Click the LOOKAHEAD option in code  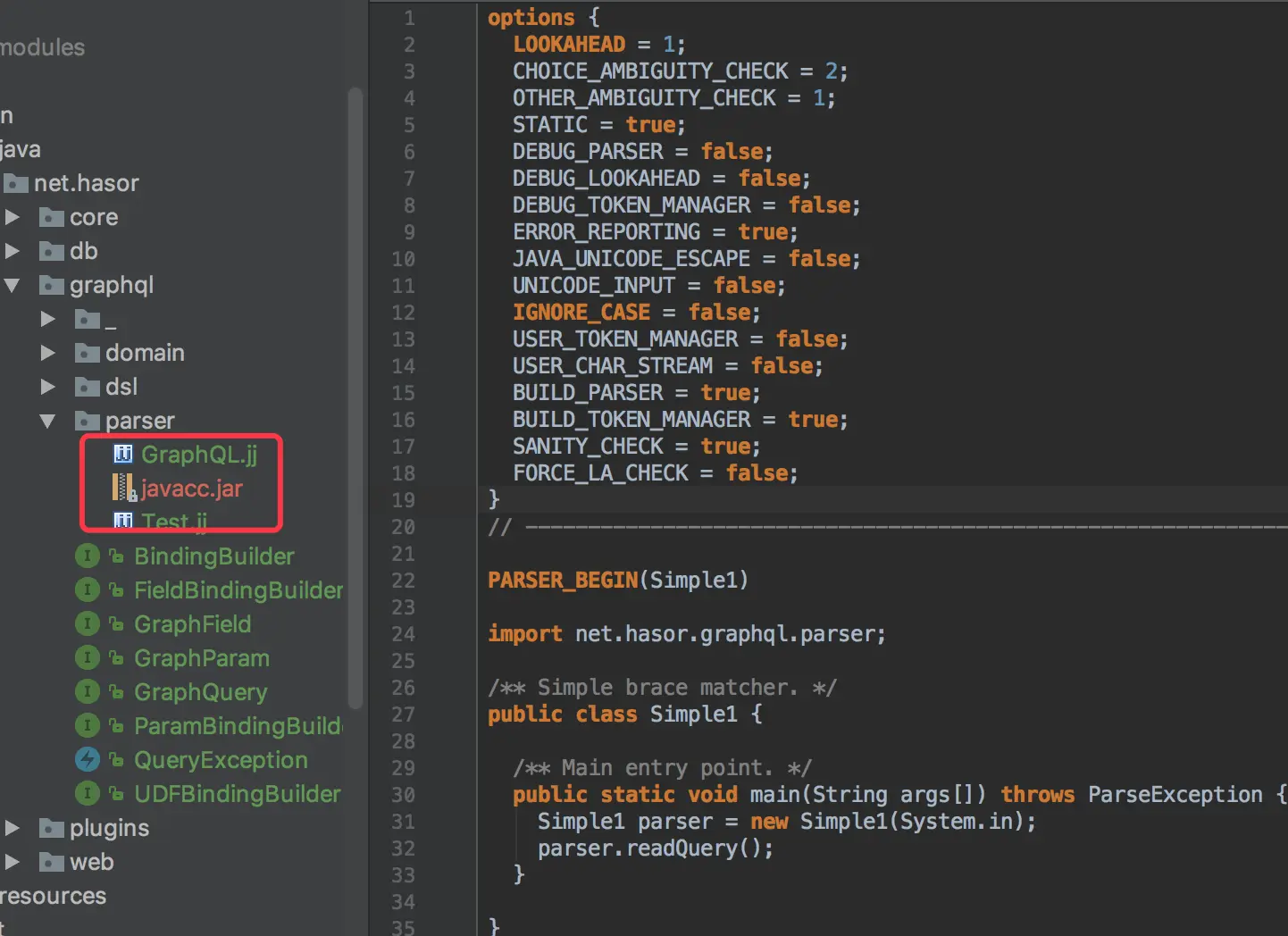tap(569, 44)
